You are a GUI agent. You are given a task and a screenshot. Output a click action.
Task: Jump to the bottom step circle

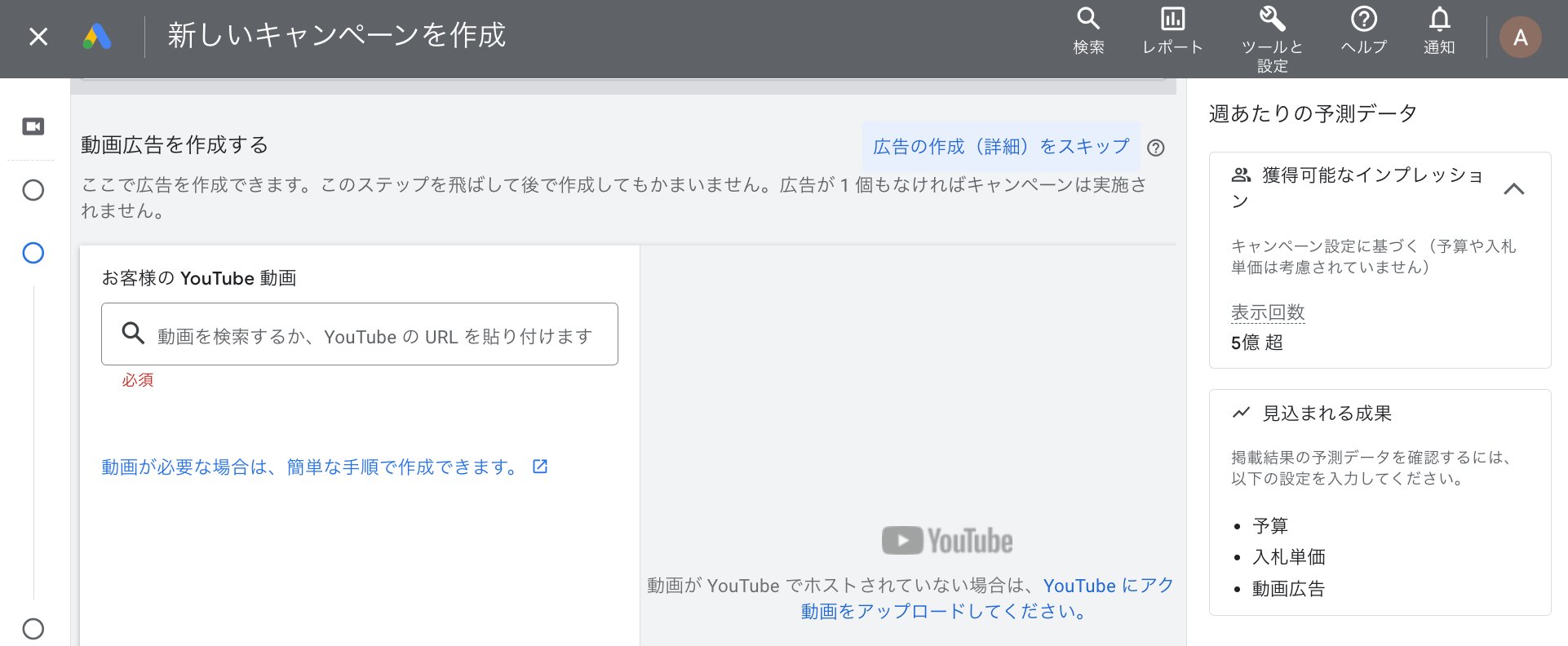[33, 629]
